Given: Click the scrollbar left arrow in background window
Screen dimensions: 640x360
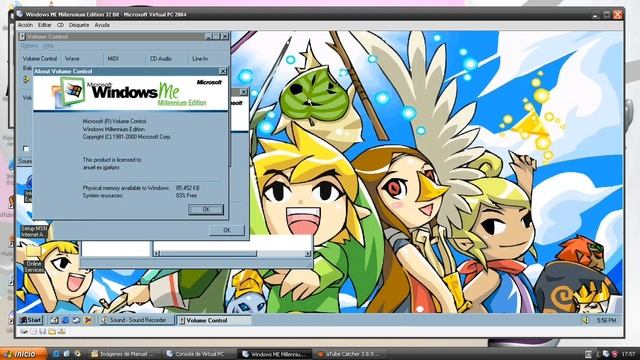Looking at the screenshot, I should click(156, 253).
